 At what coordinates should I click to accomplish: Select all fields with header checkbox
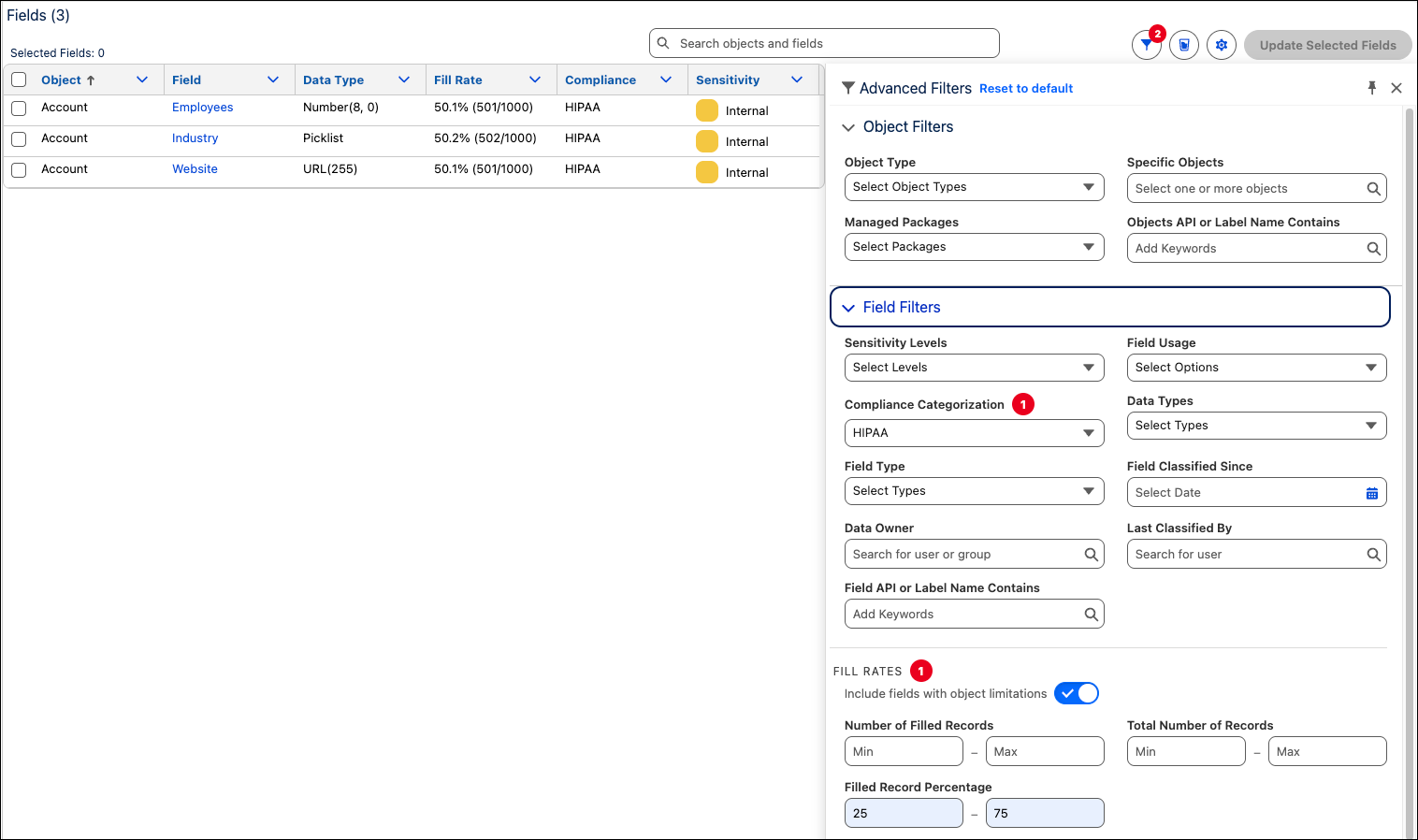coord(19,80)
